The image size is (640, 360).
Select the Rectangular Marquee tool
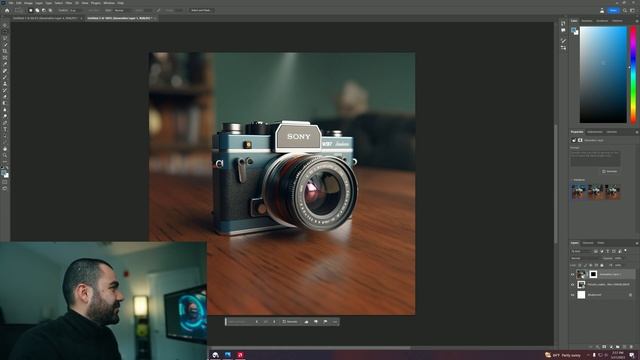click(5, 32)
